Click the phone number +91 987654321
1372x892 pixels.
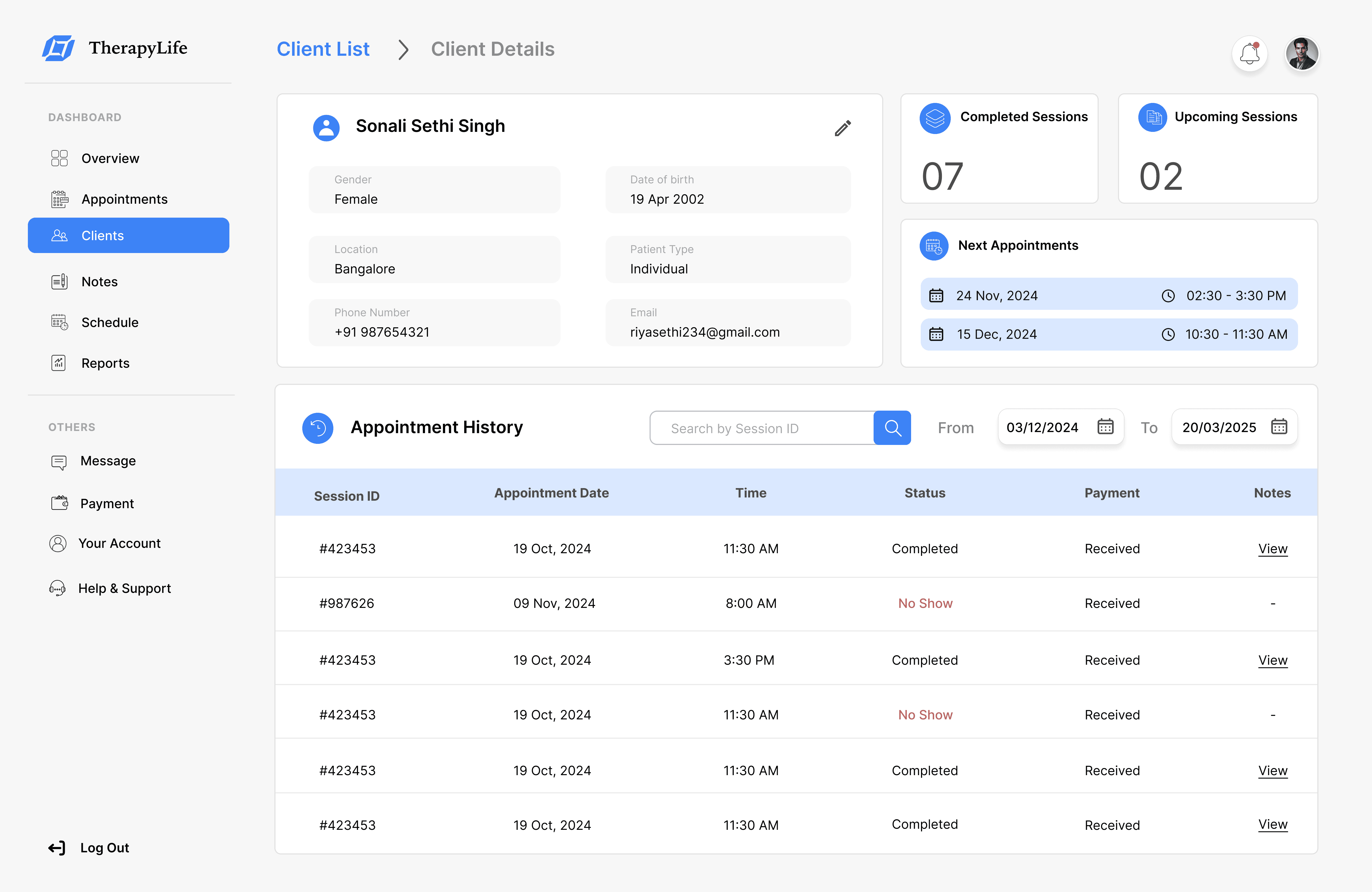pyautogui.click(x=382, y=332)
